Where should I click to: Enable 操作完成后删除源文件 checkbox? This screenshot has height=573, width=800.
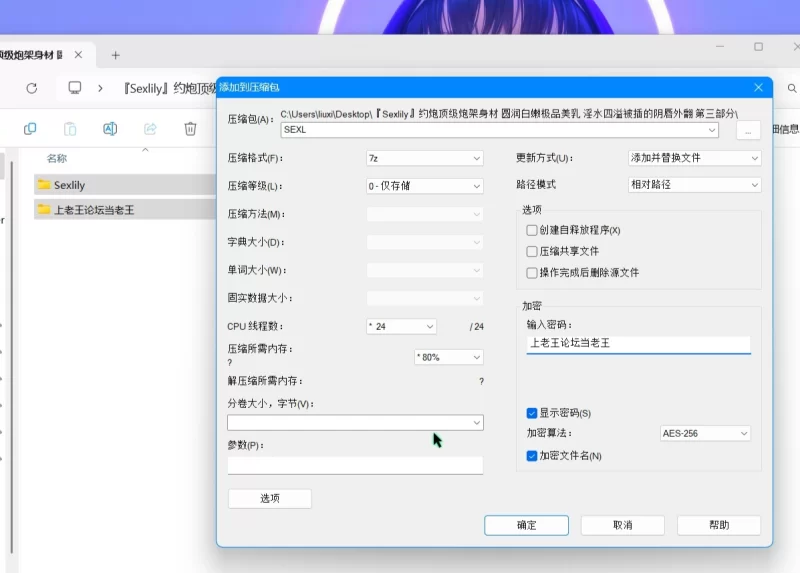click(532, 273)
